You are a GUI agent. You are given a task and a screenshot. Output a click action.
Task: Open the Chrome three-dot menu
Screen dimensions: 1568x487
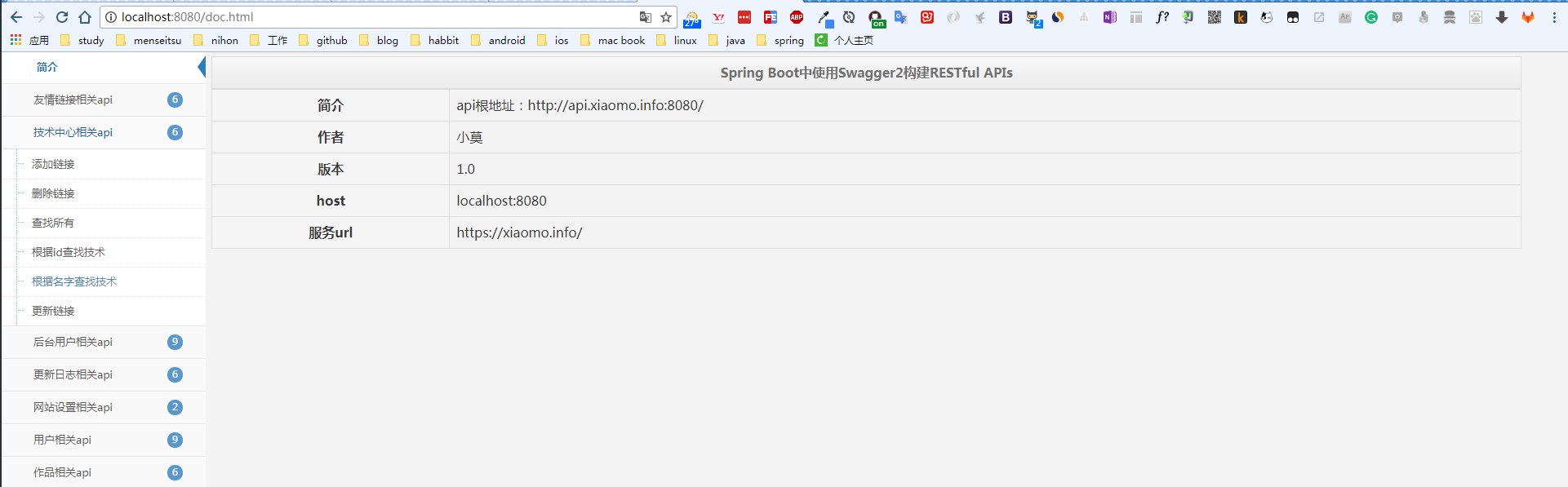pos(1554,17)
